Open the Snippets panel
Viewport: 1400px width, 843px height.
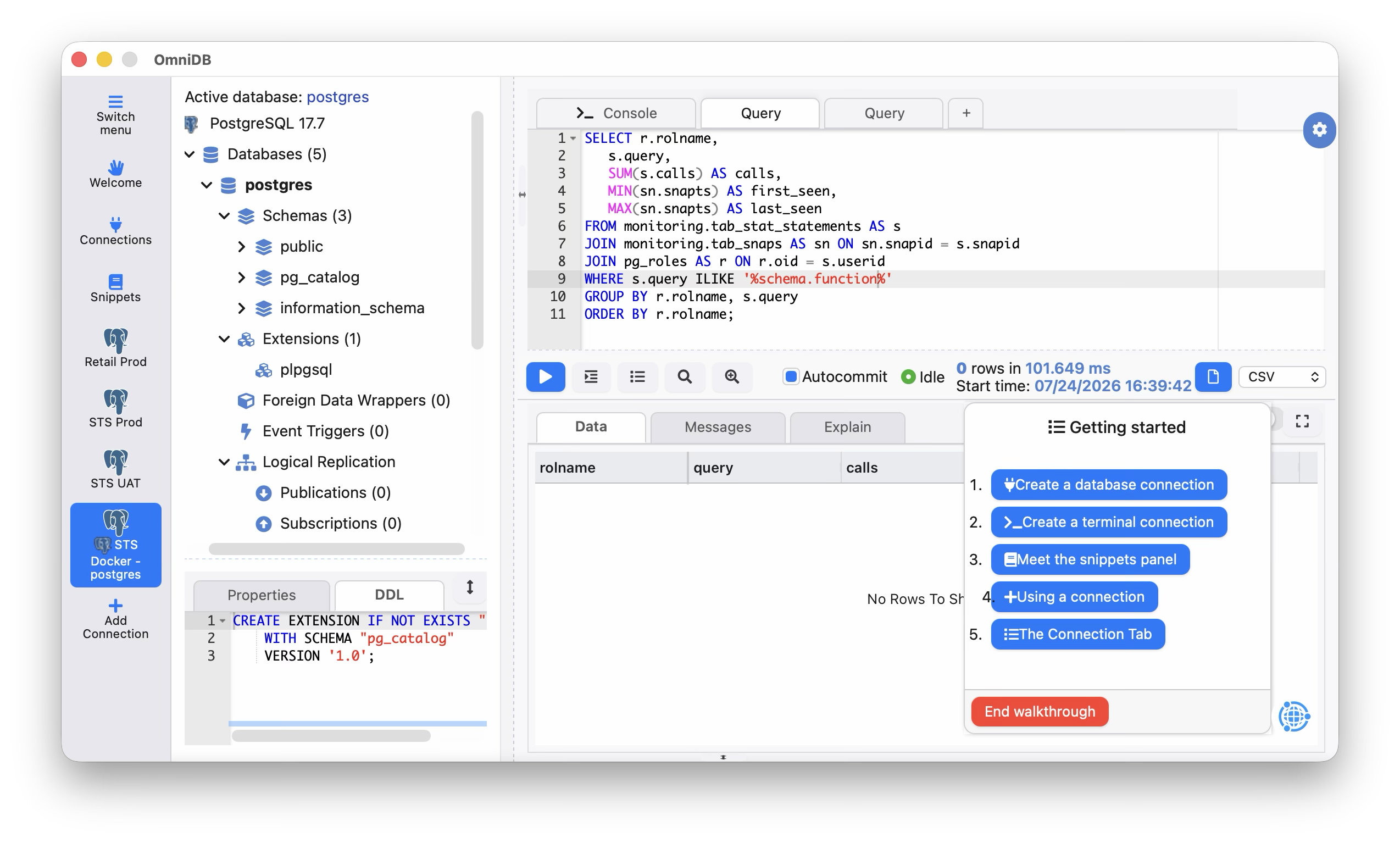[115, 289]
